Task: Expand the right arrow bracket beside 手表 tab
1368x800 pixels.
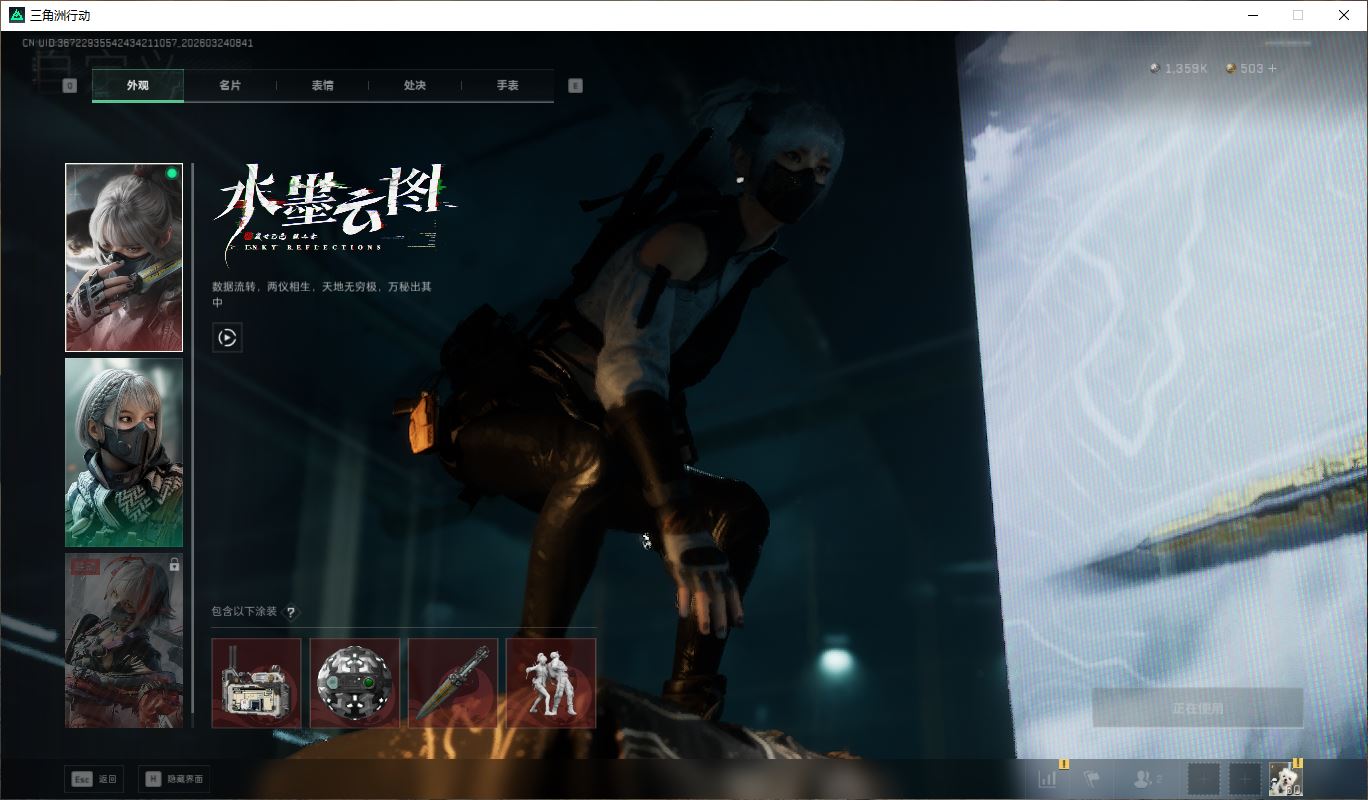Action: pyautogui.click(x=575, y=86)
